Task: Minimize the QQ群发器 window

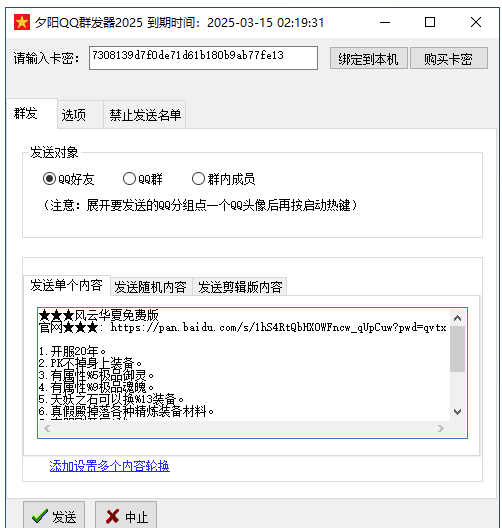Action: [385, 23]
